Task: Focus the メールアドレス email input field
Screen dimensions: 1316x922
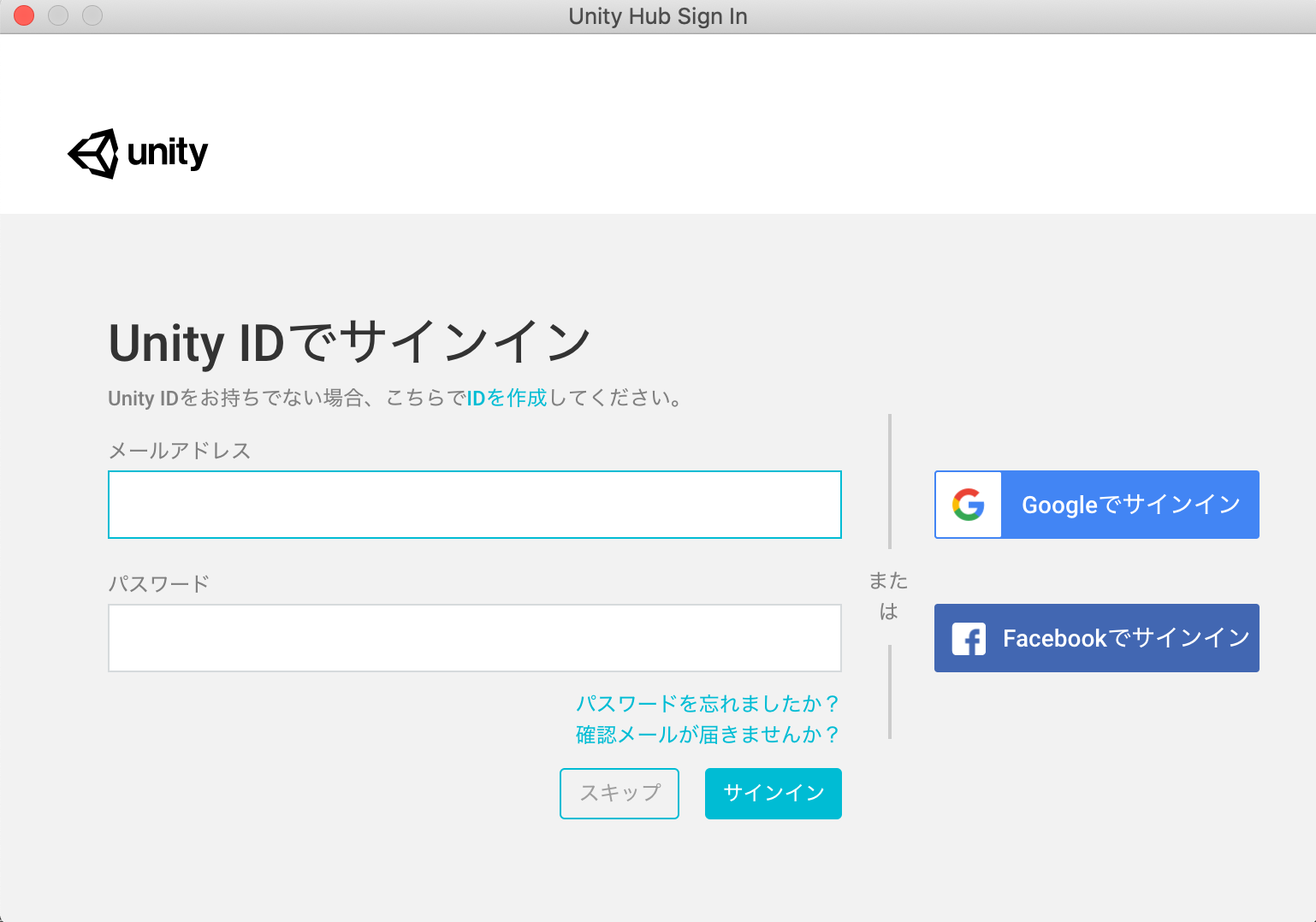Action: (x=475, y=505)
